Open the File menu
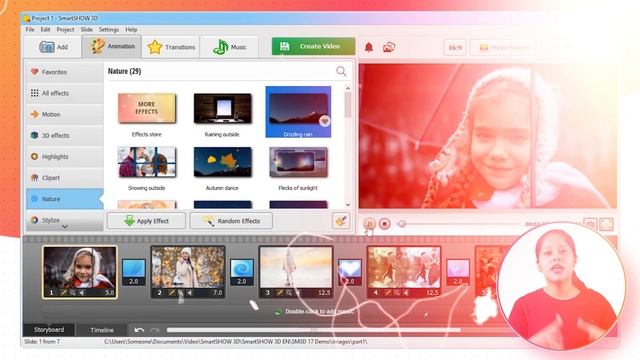Screen dimensions: 640x360 (30, 30)
